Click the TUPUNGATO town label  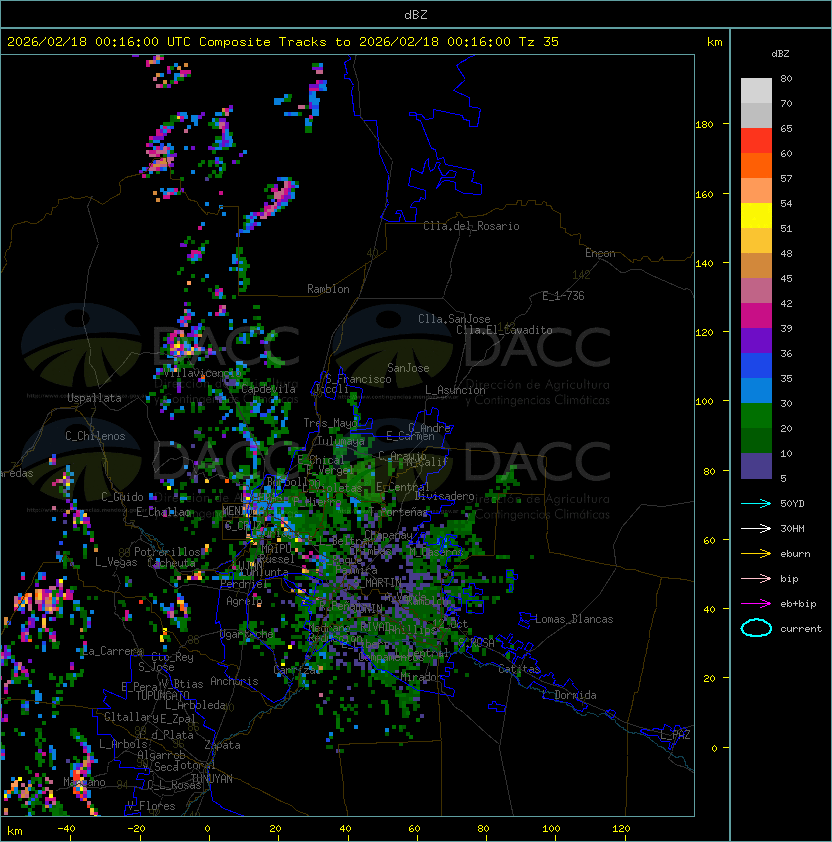162,695
